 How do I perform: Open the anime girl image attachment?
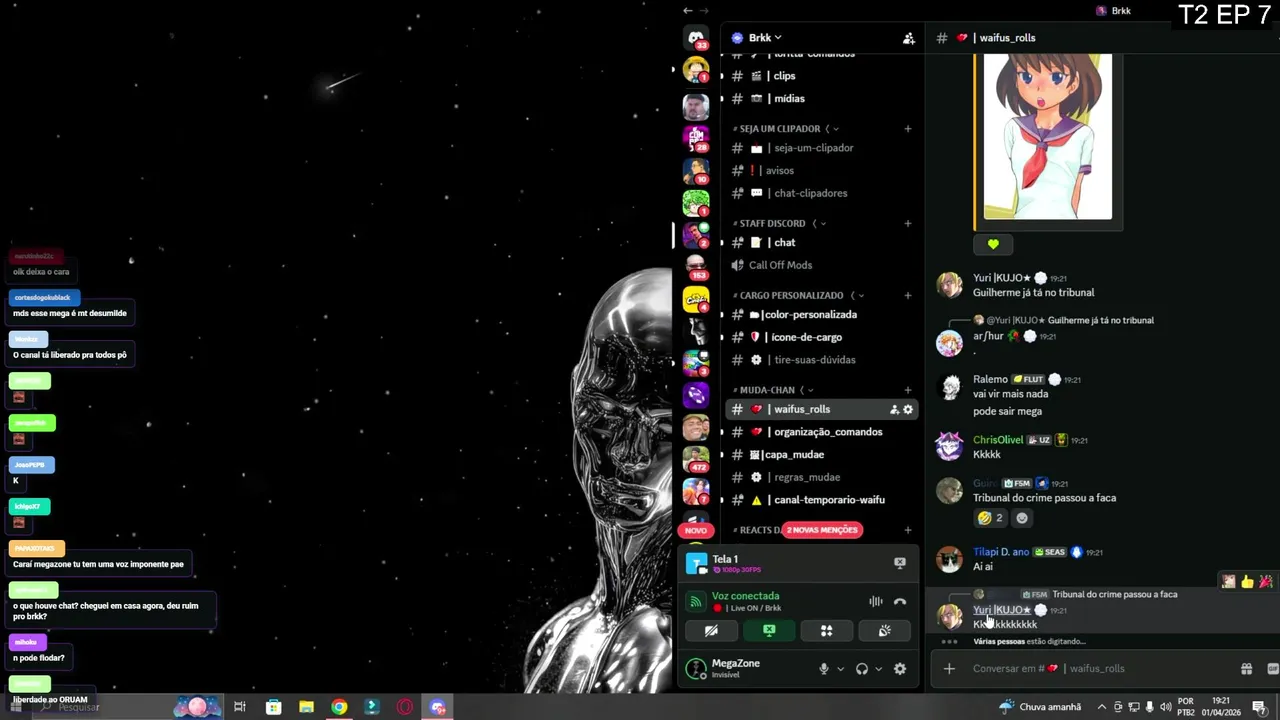1048,136
